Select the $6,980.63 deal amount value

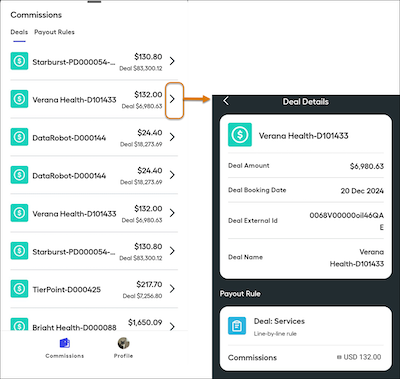pyautogui.click(x=367, y=166)
